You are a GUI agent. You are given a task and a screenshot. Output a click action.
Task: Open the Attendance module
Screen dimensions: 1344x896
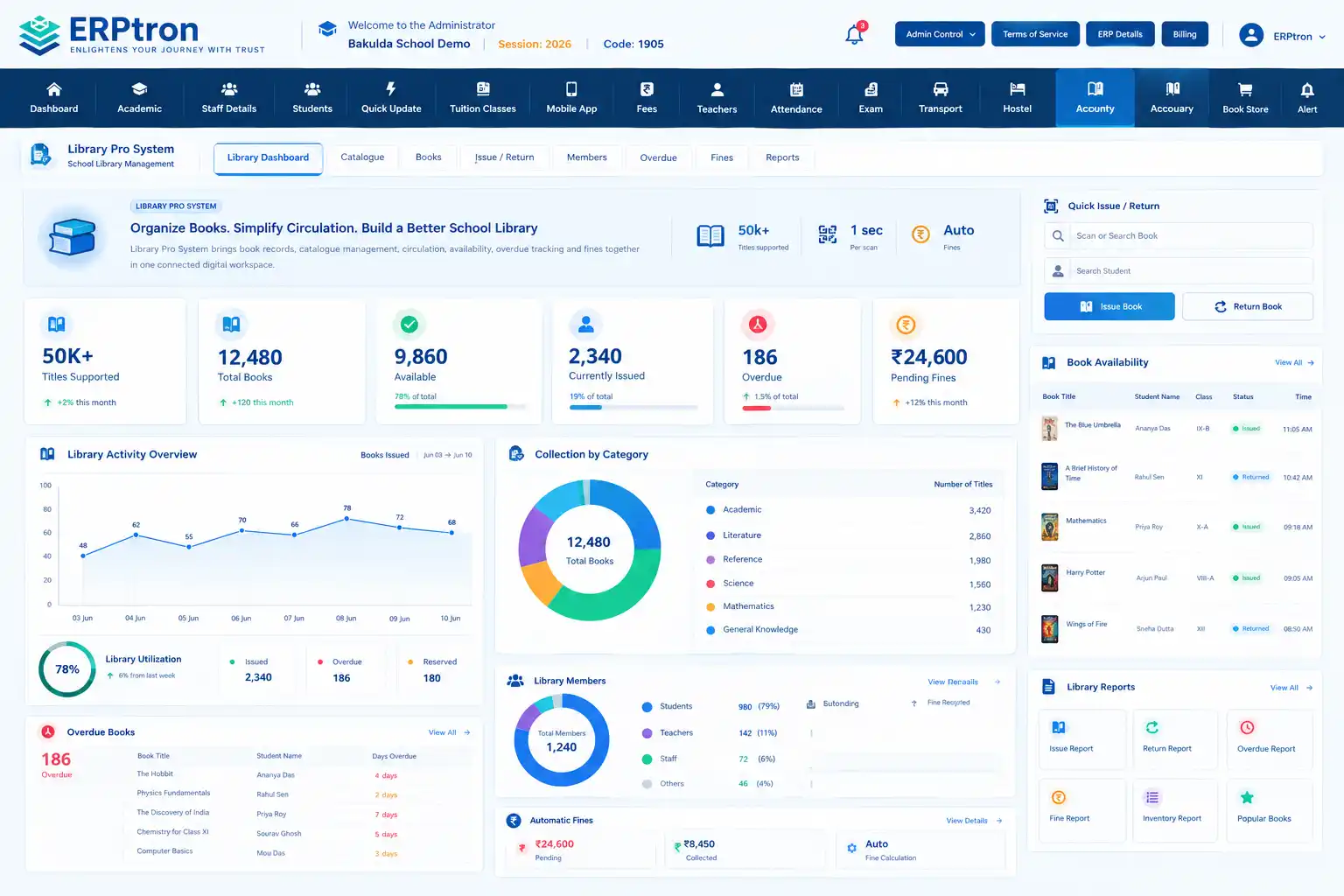coord(796,98)
